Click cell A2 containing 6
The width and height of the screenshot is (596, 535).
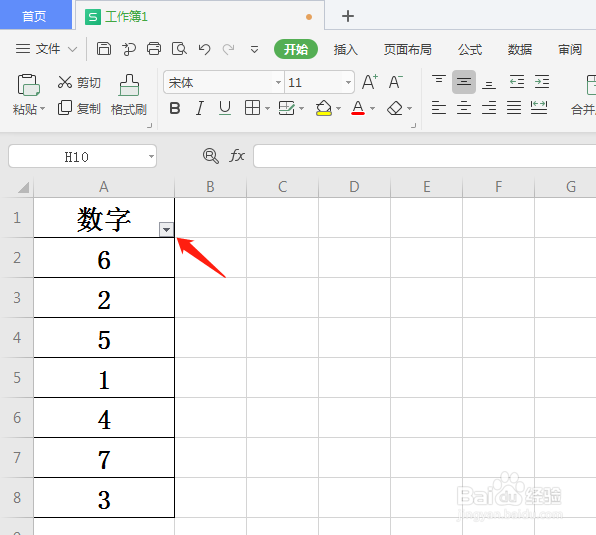104,258
